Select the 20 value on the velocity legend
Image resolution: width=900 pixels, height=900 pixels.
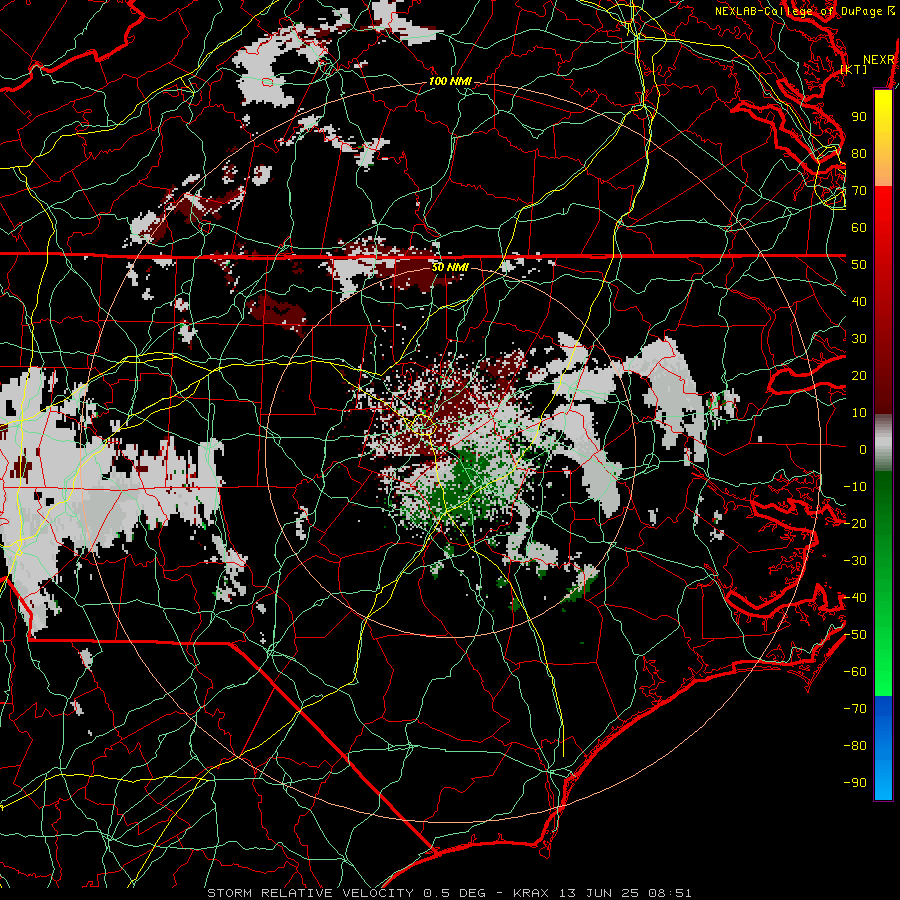tap(859, 376)
